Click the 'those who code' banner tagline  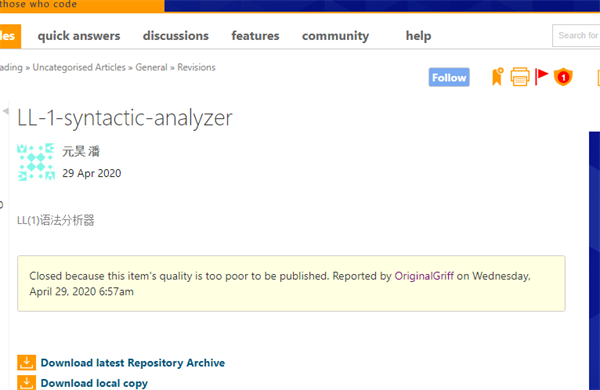click(38, 5)
